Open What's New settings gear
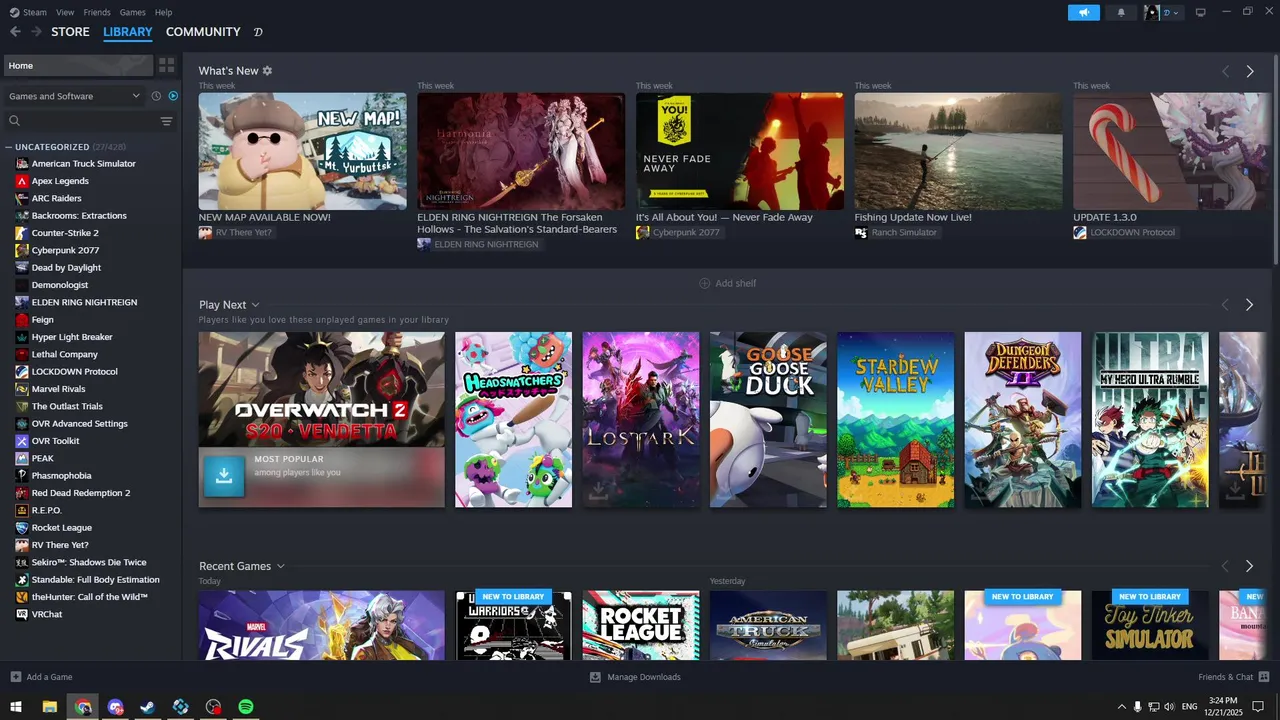This screenshot has height=720, width=1280. [x=267, y=71]
